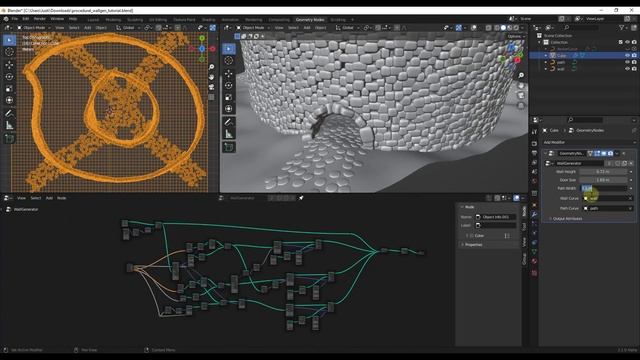Screen dimensions: 640x360
Task: Switch to rendered viewport shading
Action: click(516, 28)
